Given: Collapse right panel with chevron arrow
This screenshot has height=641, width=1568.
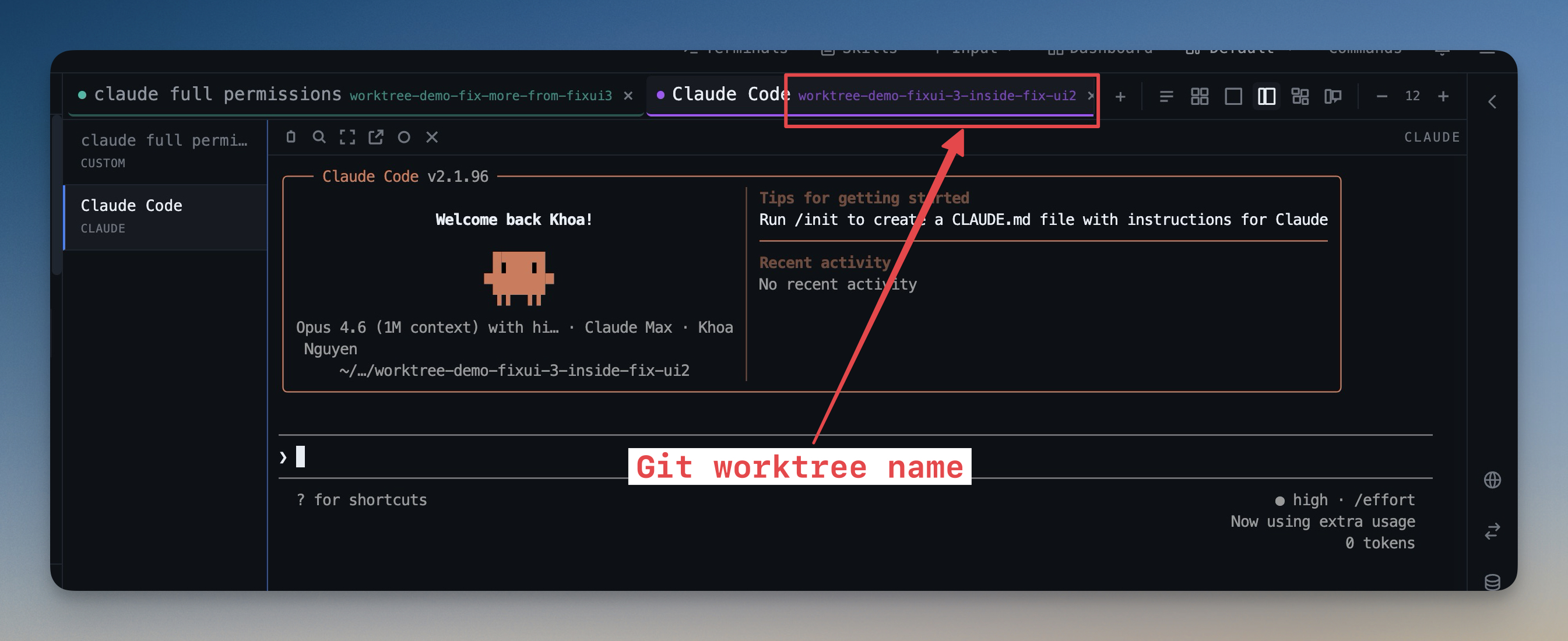Looking at the screenshot, I should (x=1492, y=101).
